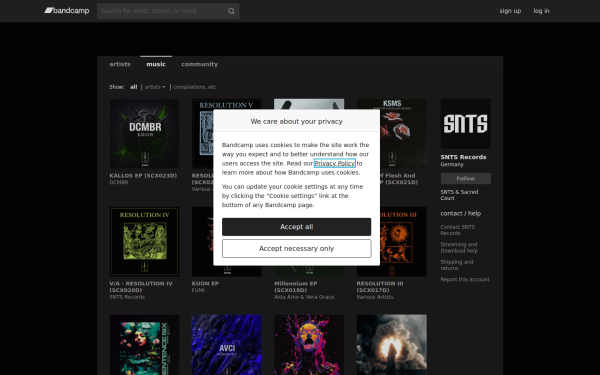The width and height of the screenshot is (600, 375).
Task: Open the RESOLUTION V album cover
Action: (202, 134)
